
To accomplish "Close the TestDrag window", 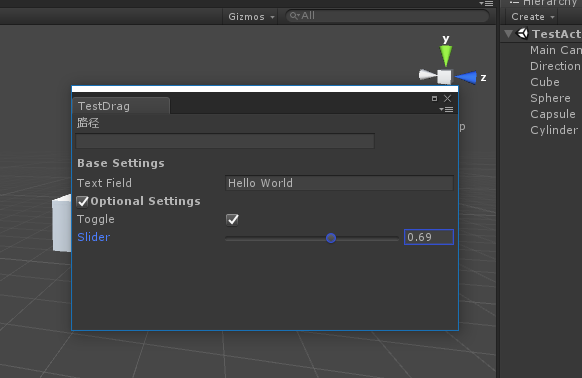I will coord(448,98).
